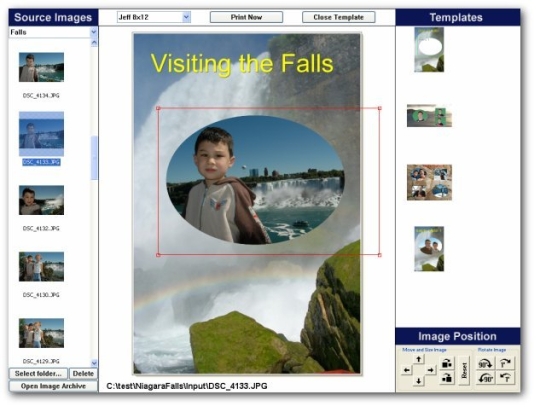The width and height of the screenshot is (540, 412).
Task: Click the DSC_4134.JPG filename label
Action: pyautogui.click(x=41, y=95)
